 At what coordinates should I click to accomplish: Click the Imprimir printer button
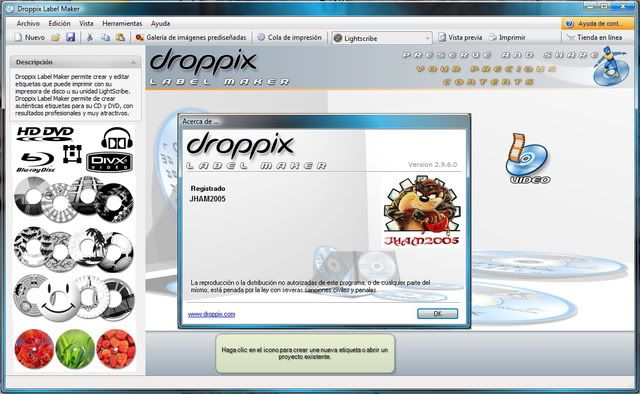click(507, 38)
